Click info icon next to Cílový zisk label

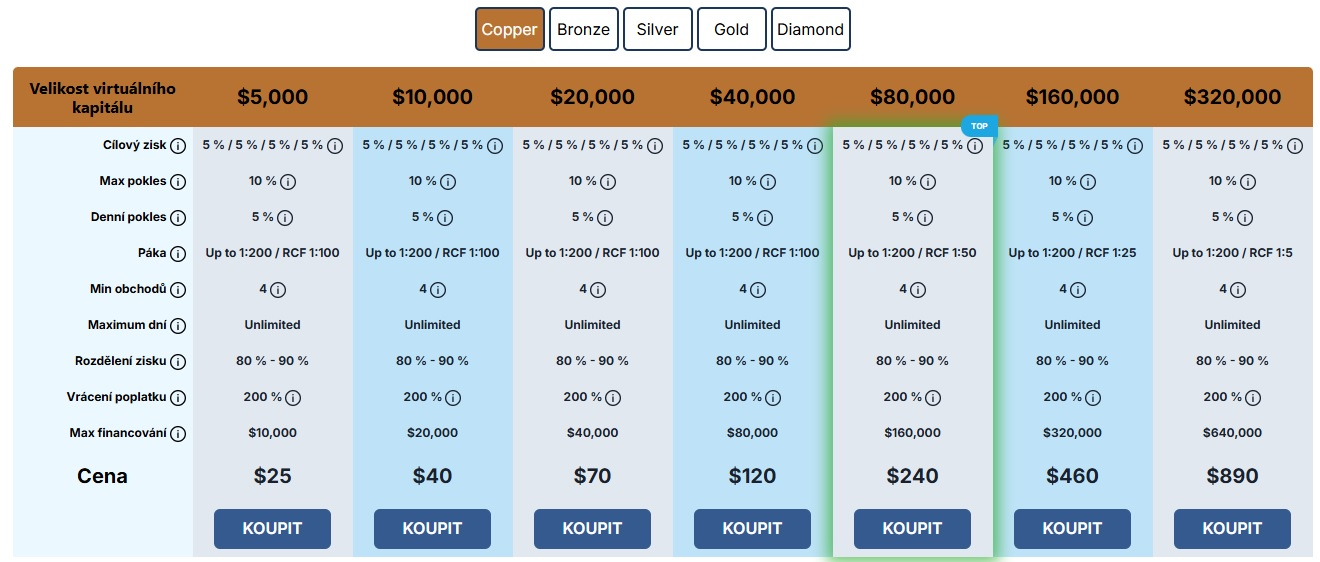coord(178,146)
